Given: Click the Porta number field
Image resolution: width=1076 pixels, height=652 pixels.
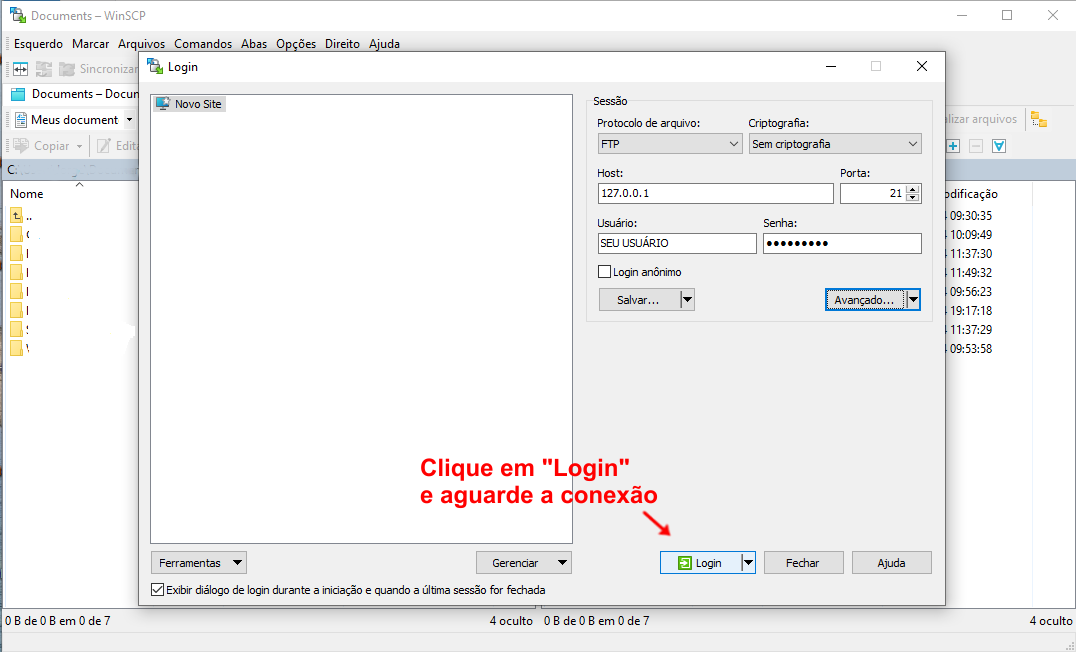Looking at the screenshot, I should [872, 194].
